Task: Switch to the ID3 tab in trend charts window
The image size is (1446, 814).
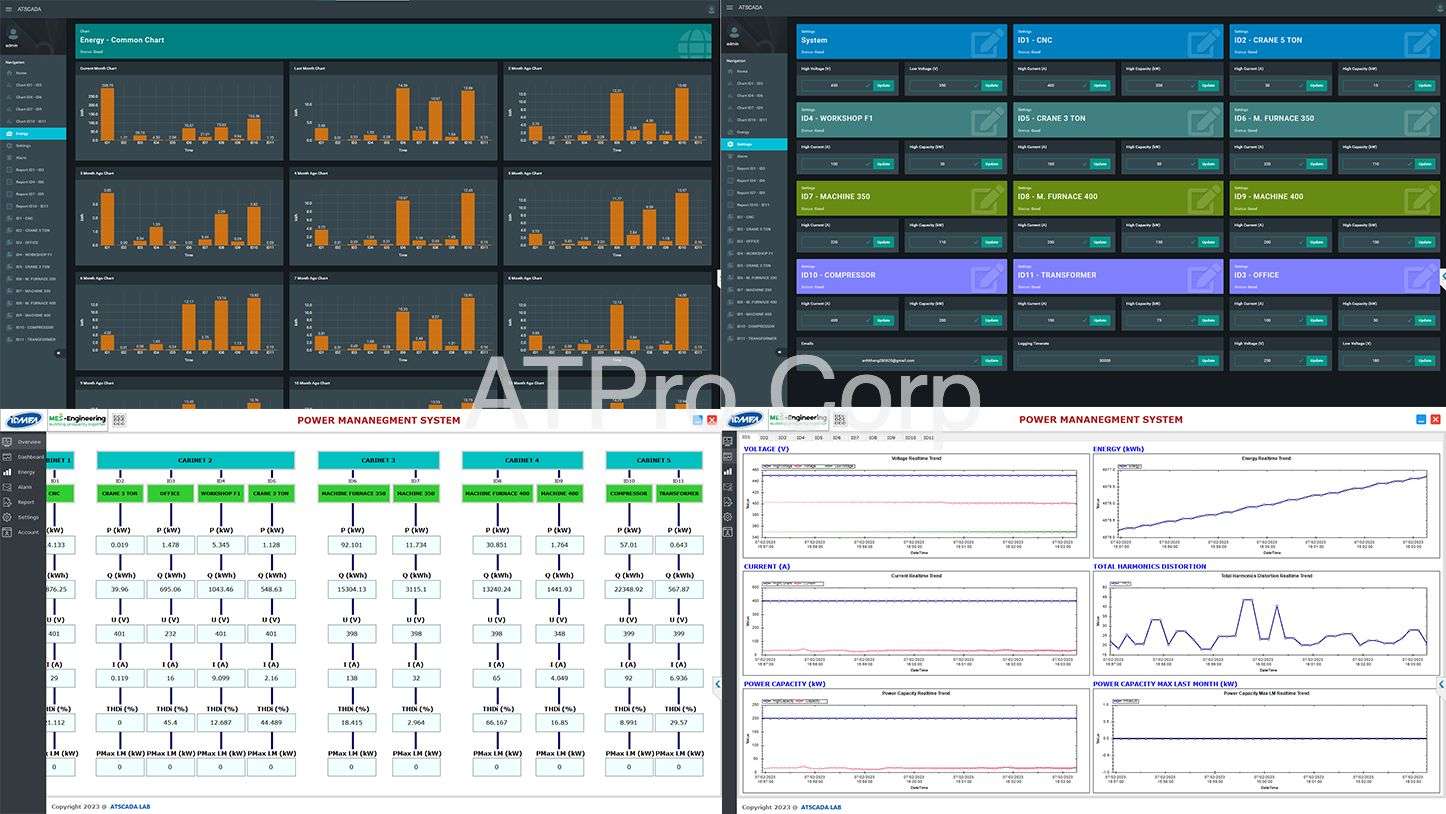Action: [782, 438]
